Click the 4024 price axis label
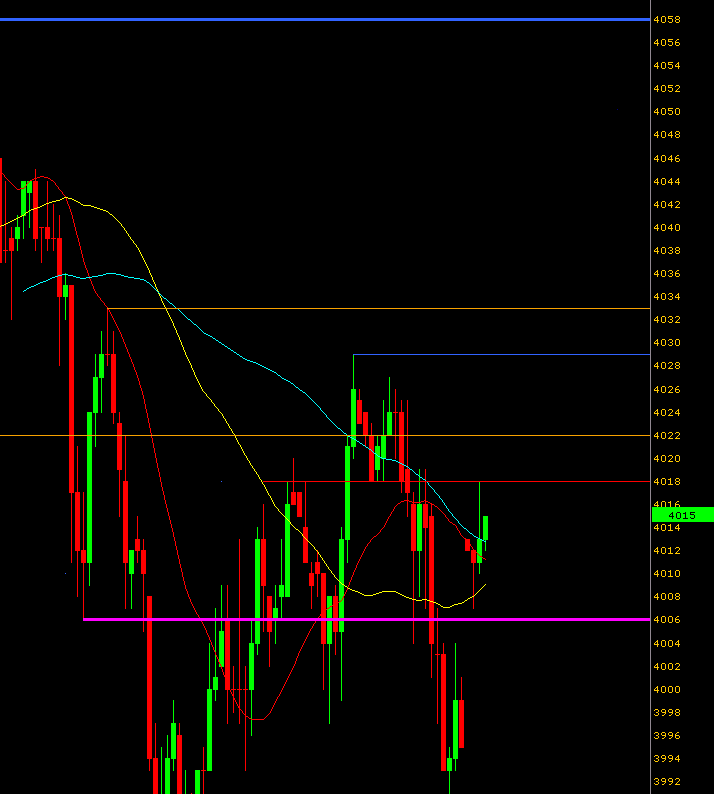The width and height of the screenshot is (714, 794). point(667,412)
